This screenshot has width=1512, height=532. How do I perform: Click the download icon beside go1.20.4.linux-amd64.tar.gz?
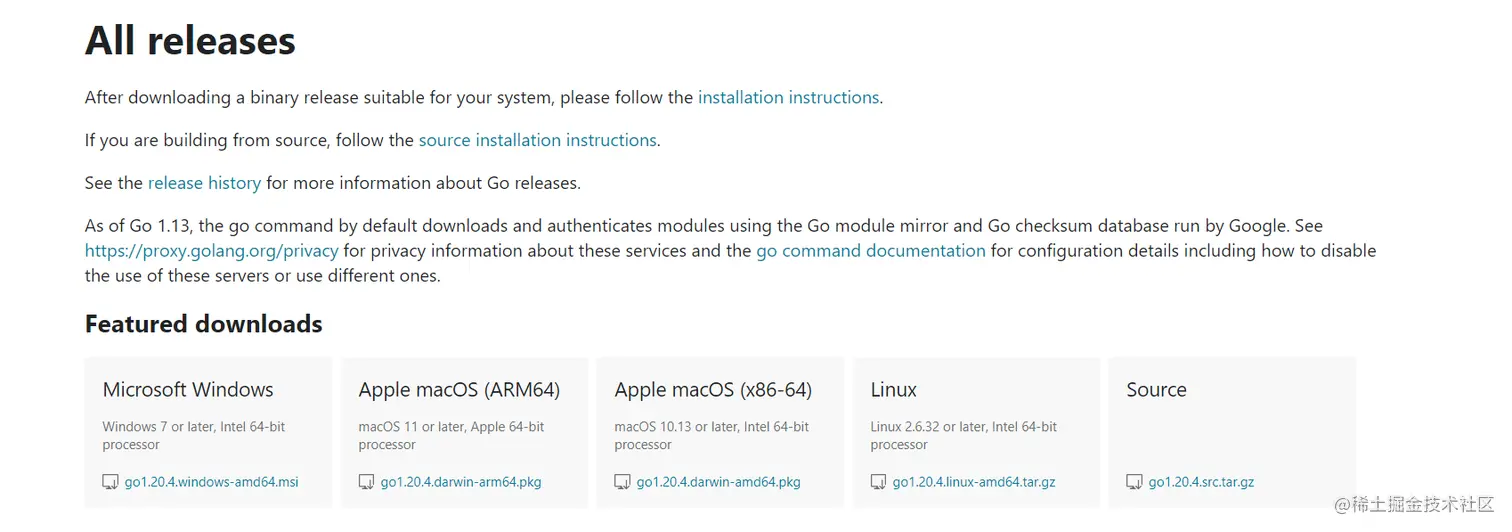point(878,482)
